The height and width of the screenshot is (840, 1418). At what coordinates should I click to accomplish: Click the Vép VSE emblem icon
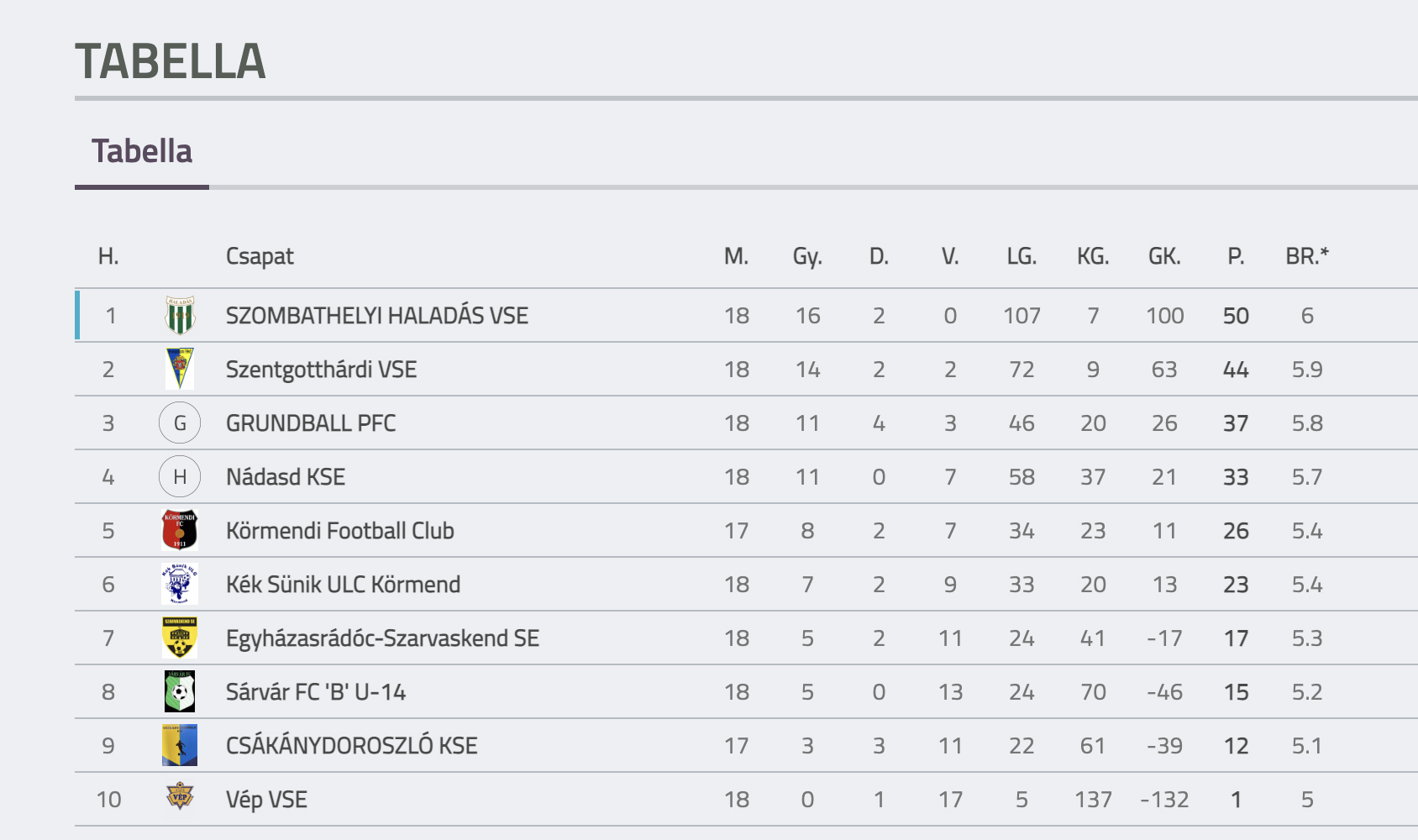(180, 796)
